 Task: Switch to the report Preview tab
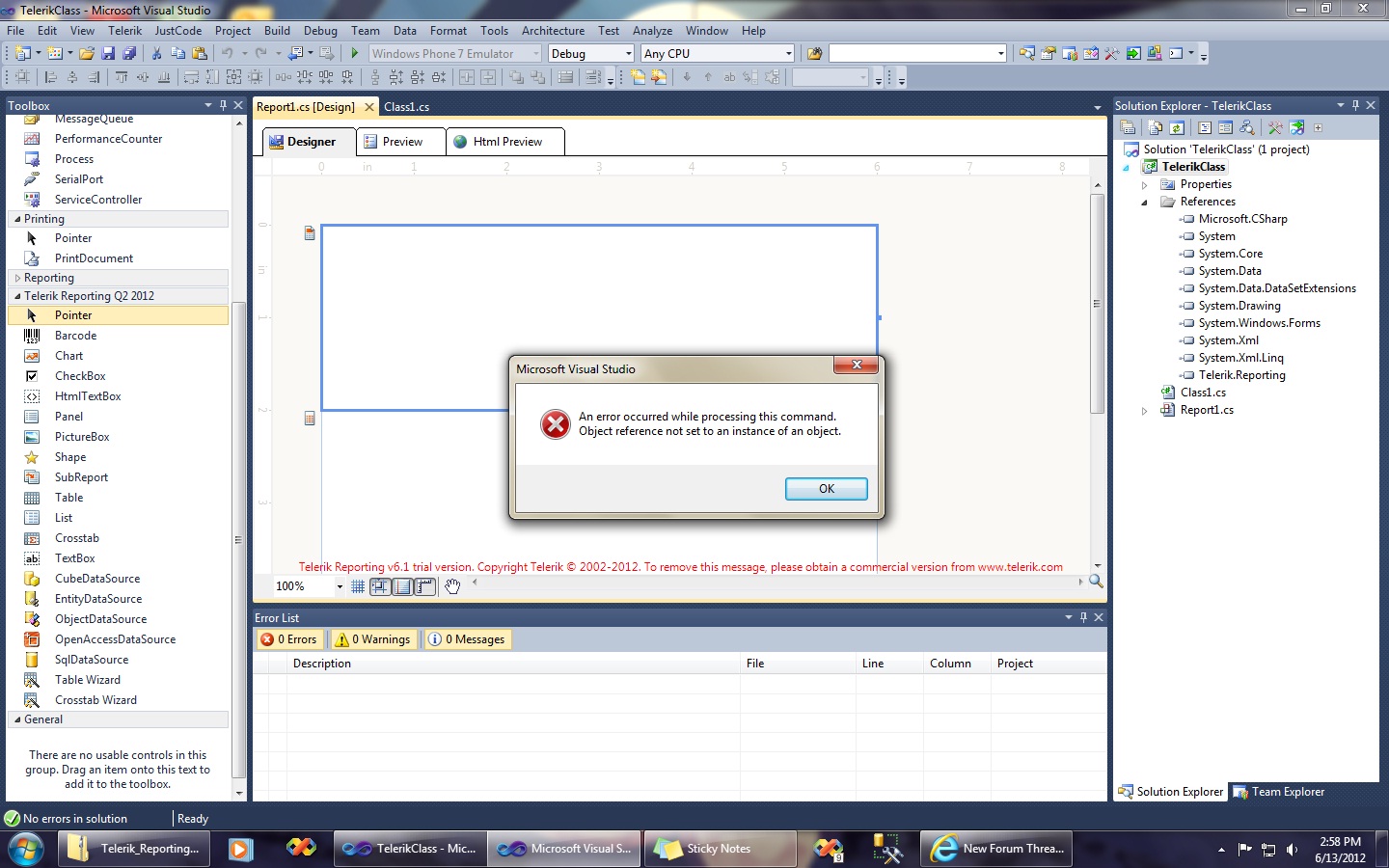pyautogui.click(x=400, y=142)
